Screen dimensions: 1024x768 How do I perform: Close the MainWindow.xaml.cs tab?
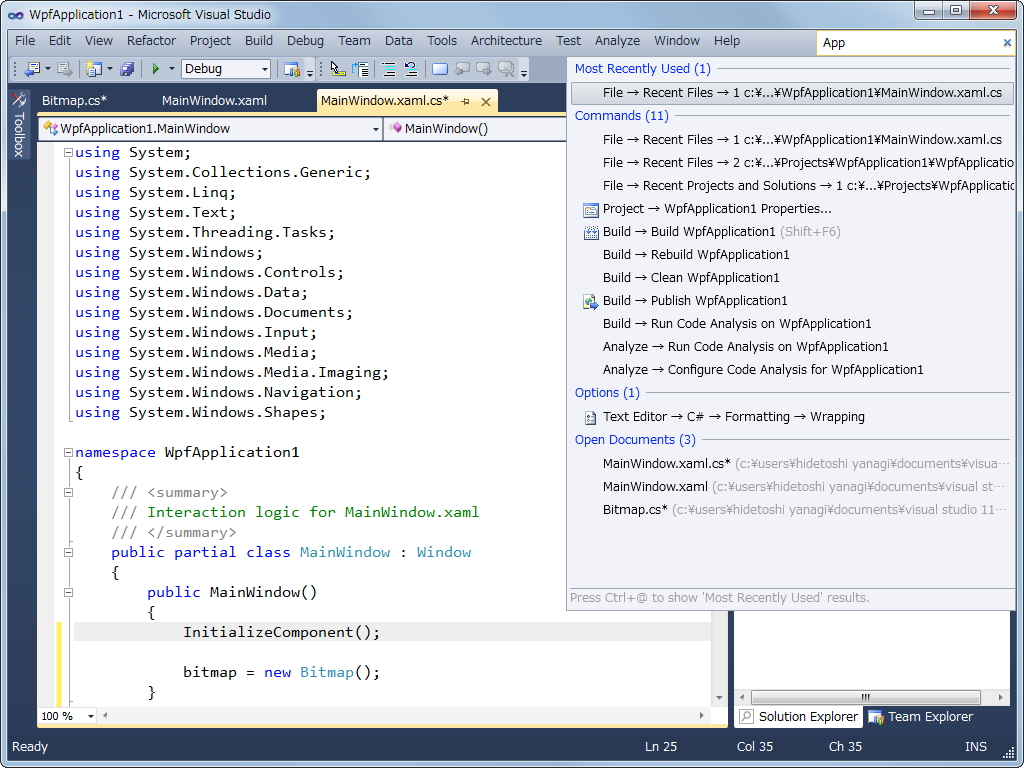(486, 101)
